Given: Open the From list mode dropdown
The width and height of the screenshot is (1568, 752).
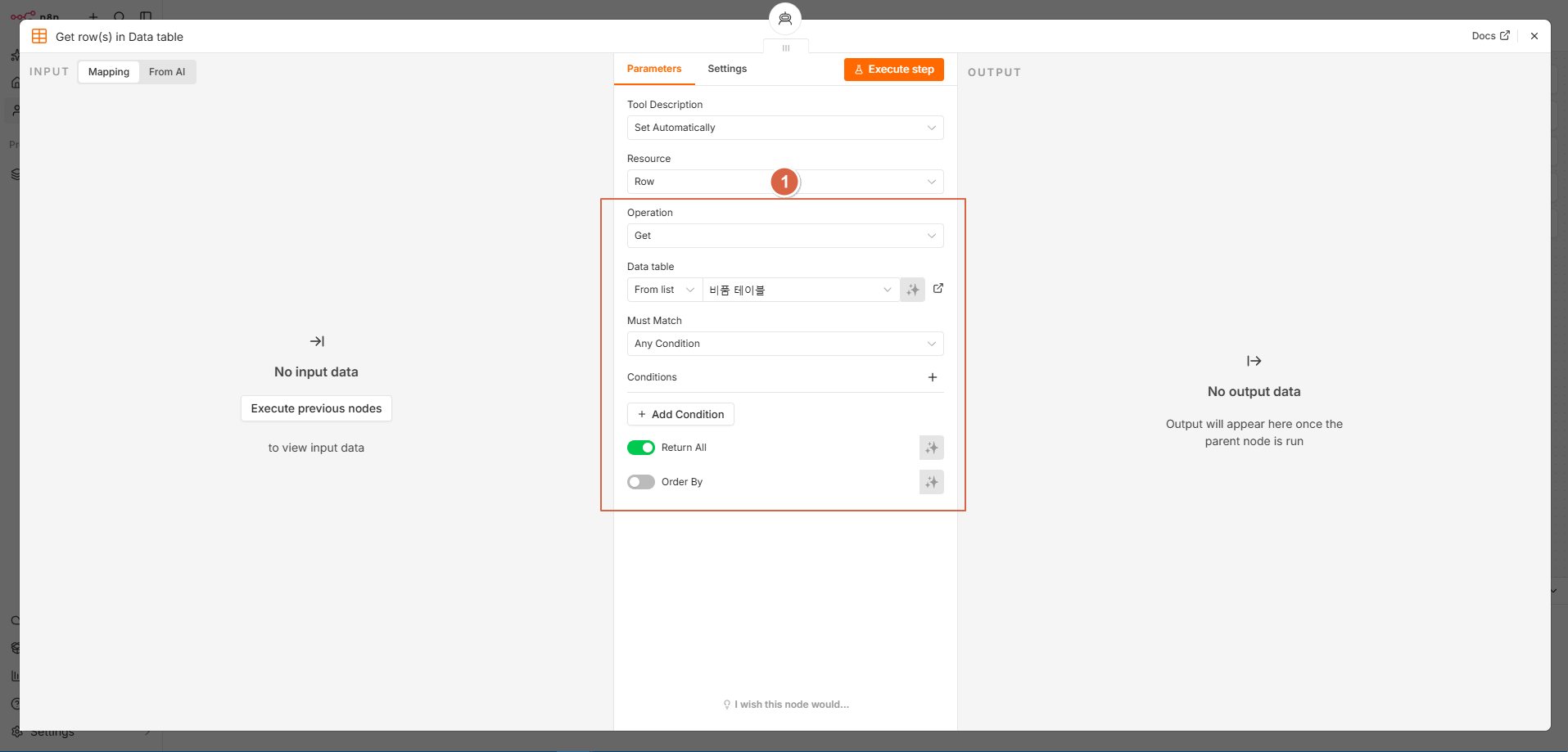Looking at the screenshot, I should [665, 290].
